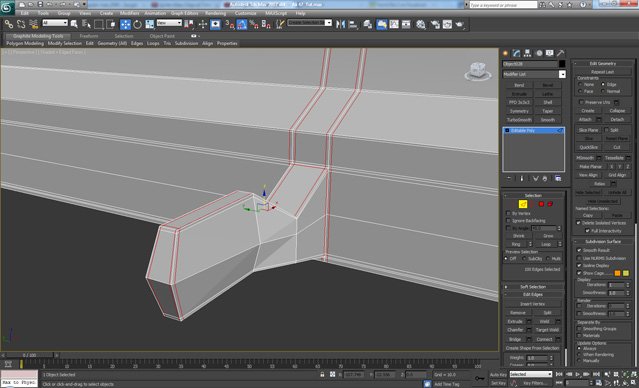Open Select by Name dialog
The width and height of the screenshot is (639, 388).
[x=86, y=24]
